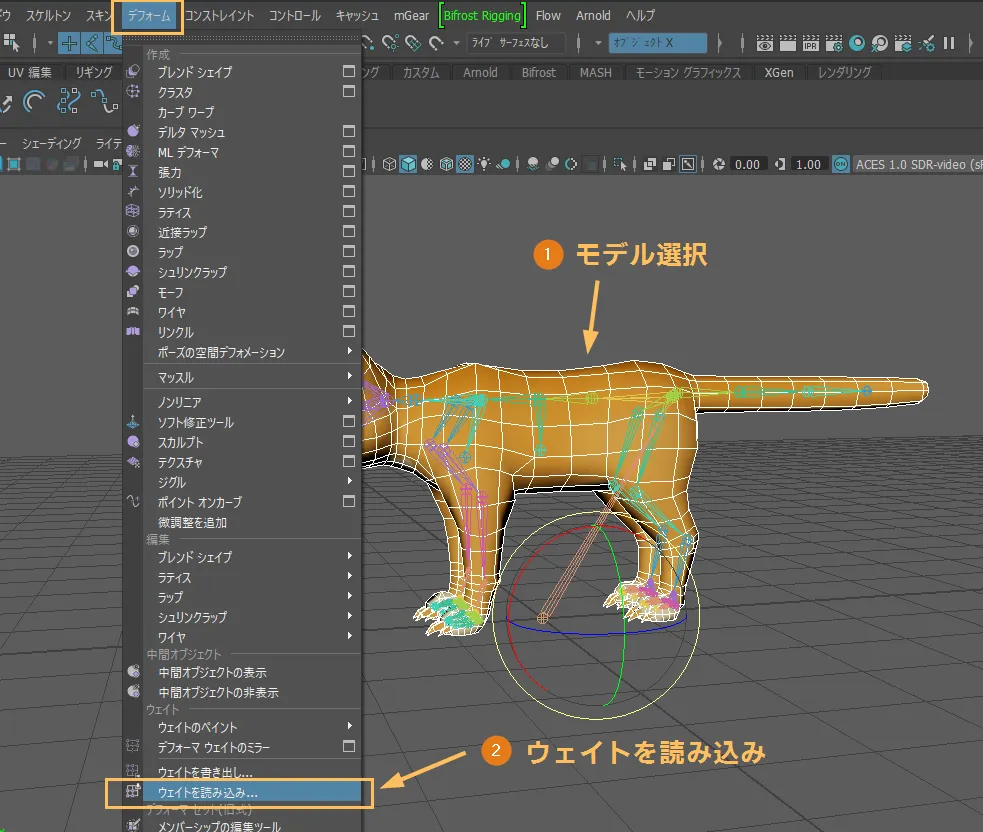Click the exposure value field 0.00
983x832 pixels.
(747, 164)
